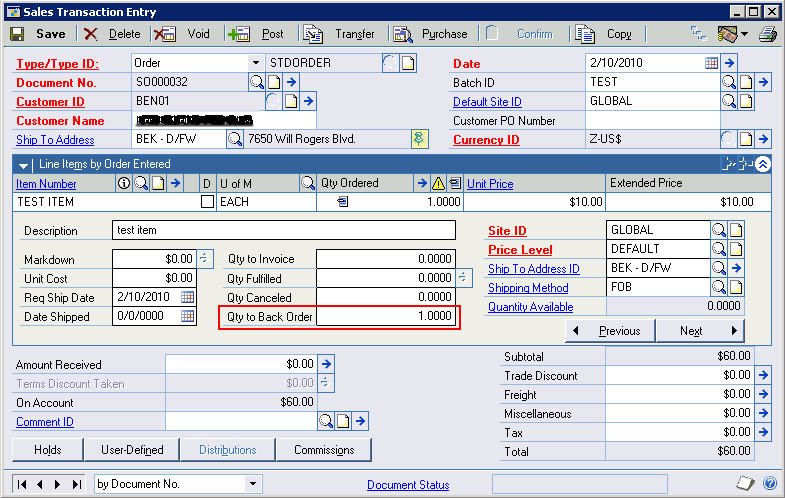Click the Item Number info icon
785x498 pixels.
pos(123,183)
